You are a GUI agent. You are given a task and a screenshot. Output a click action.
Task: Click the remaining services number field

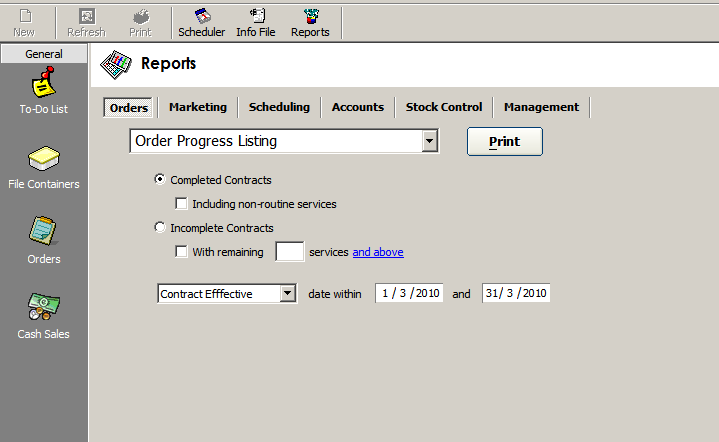coord(289,252)
